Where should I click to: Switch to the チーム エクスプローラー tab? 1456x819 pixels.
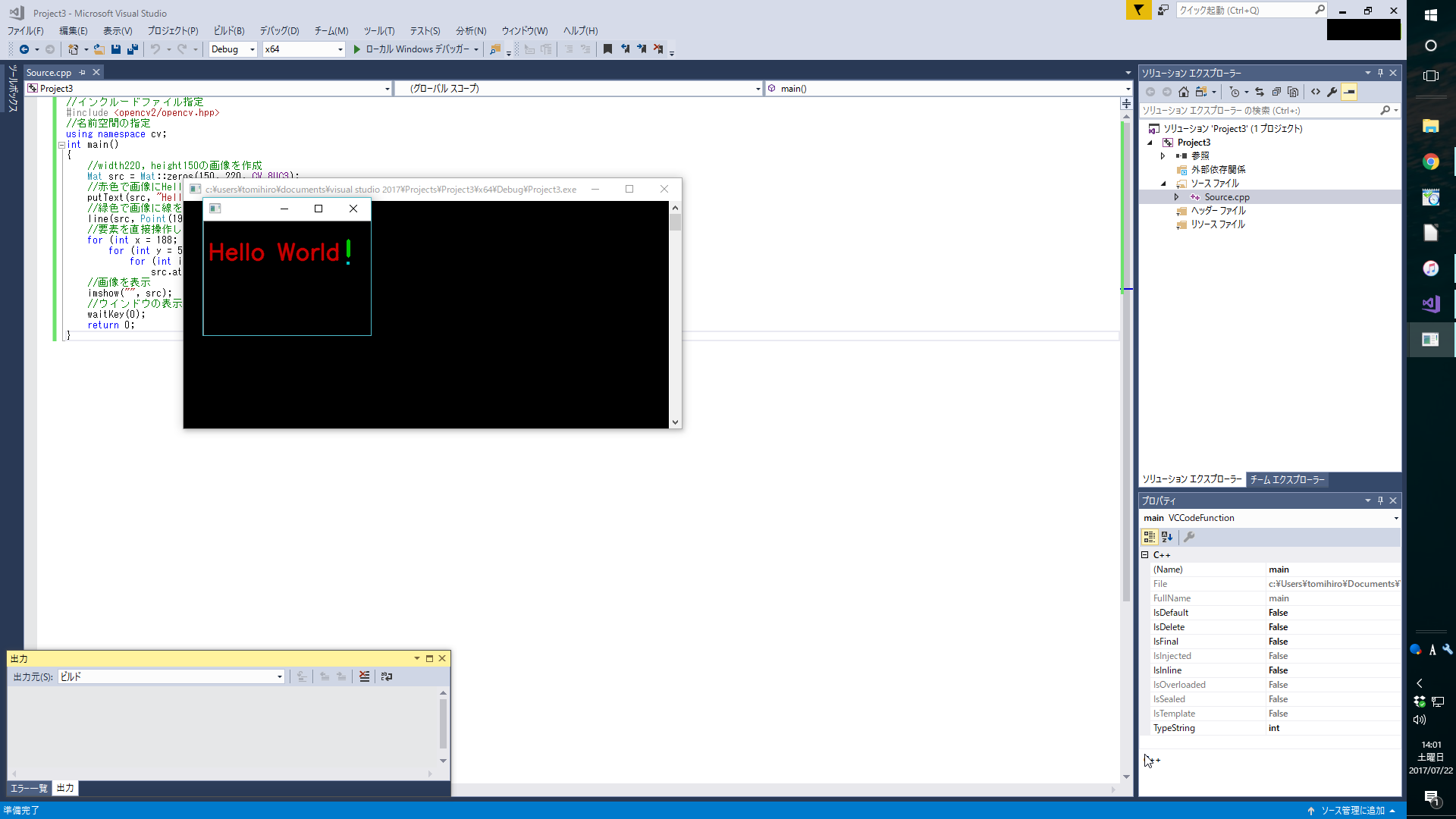point(1287,479)
